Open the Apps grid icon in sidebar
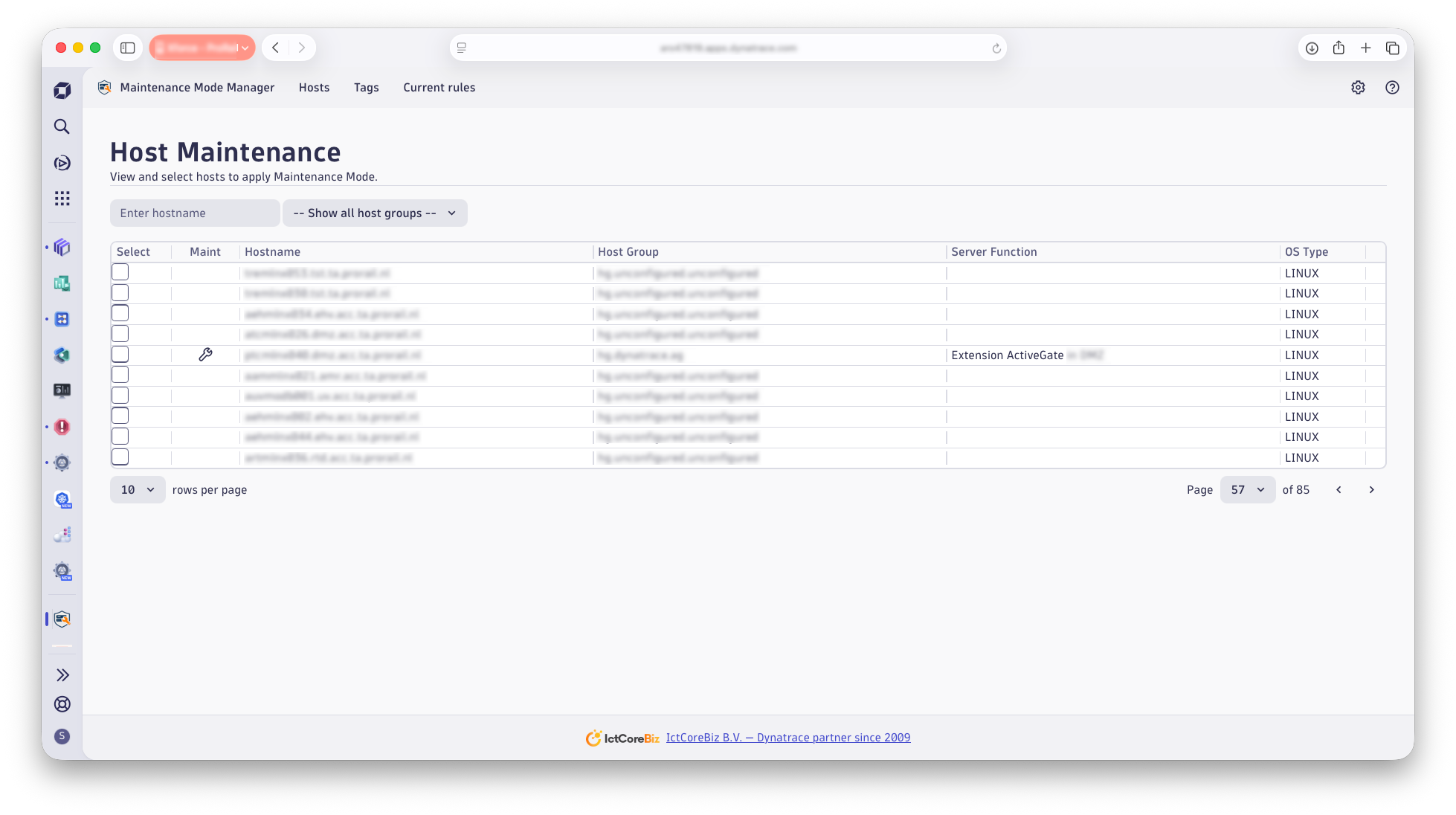Screen dimensions: 1456x815 pyautogui.click(x=62, y=198)
